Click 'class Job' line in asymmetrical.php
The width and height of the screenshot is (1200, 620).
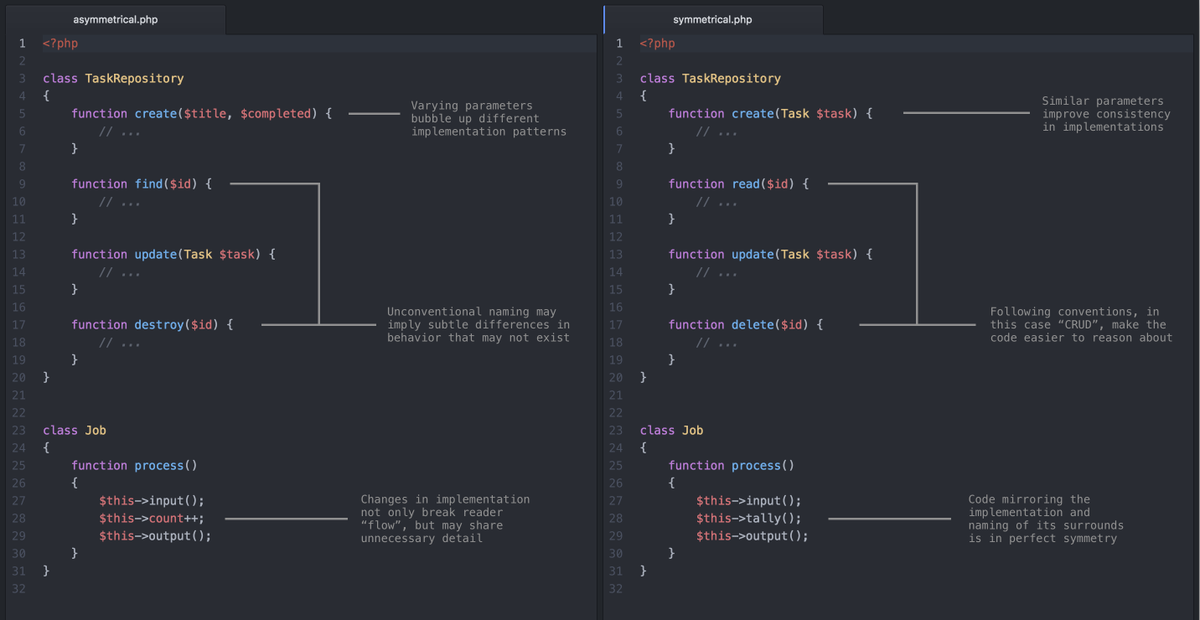74,430
